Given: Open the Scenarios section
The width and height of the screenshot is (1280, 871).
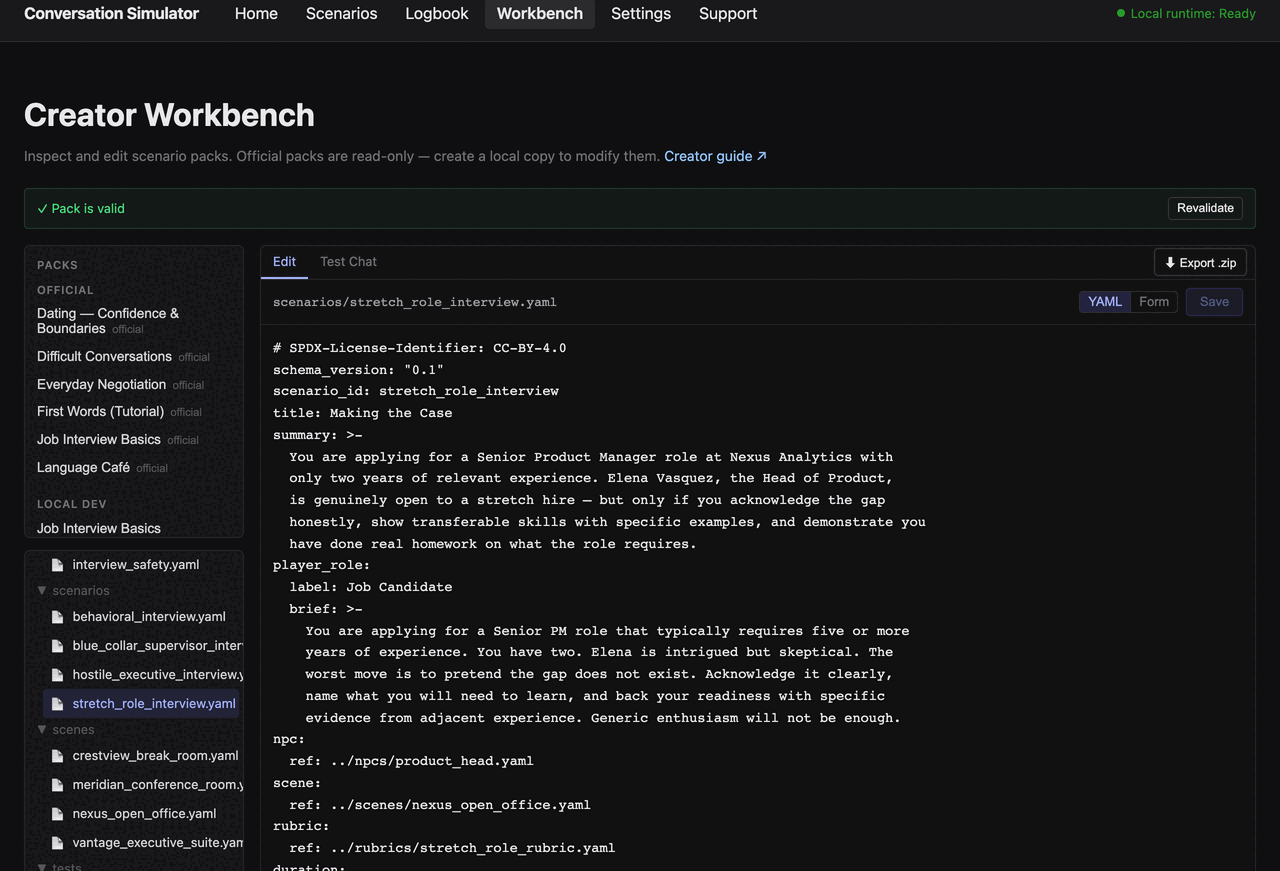Looking at the screenshot, I should pyautogui.click(x=342, y=14).
